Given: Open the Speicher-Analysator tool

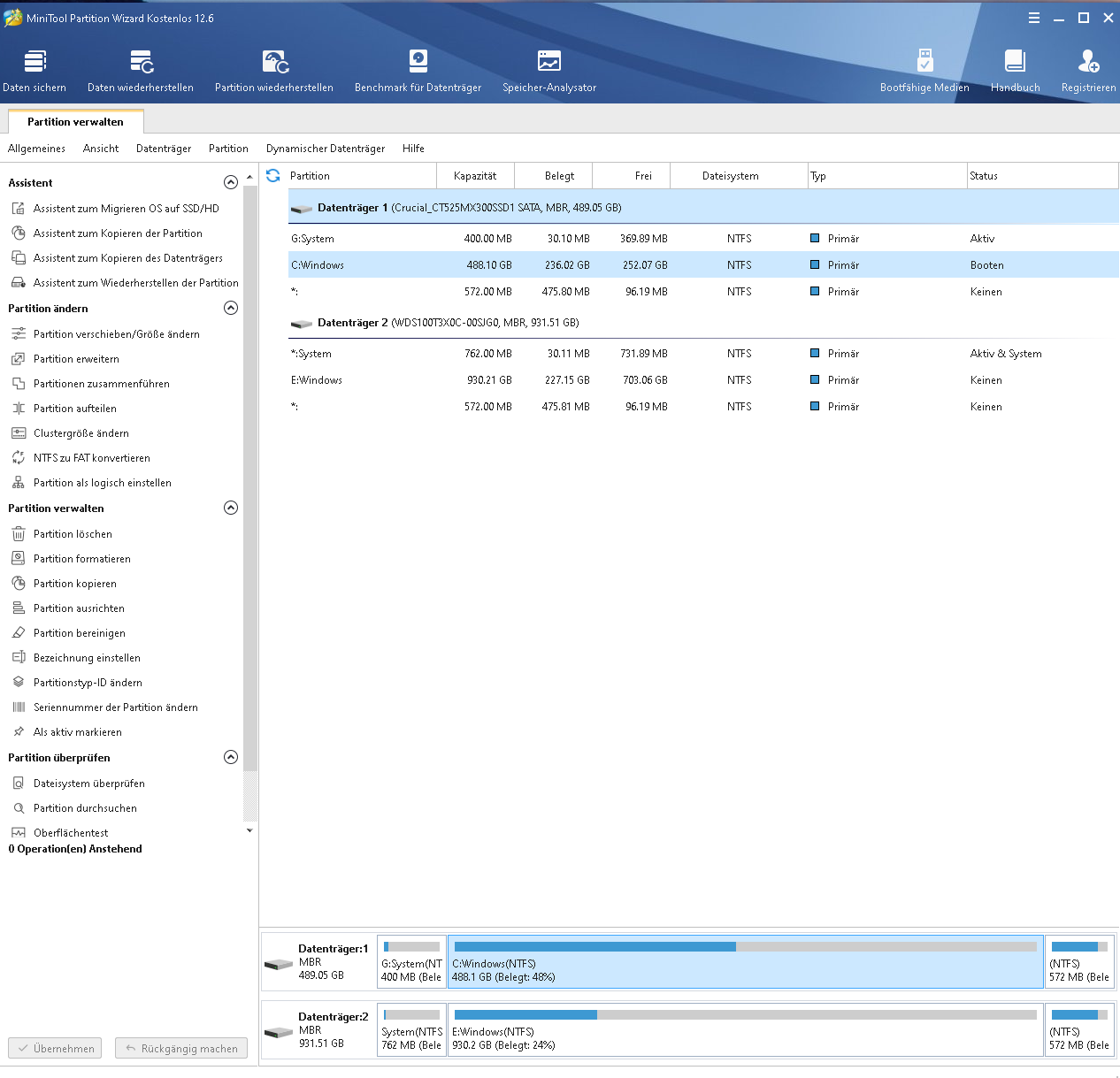Looking at the screenshot, I should [549, 71].
